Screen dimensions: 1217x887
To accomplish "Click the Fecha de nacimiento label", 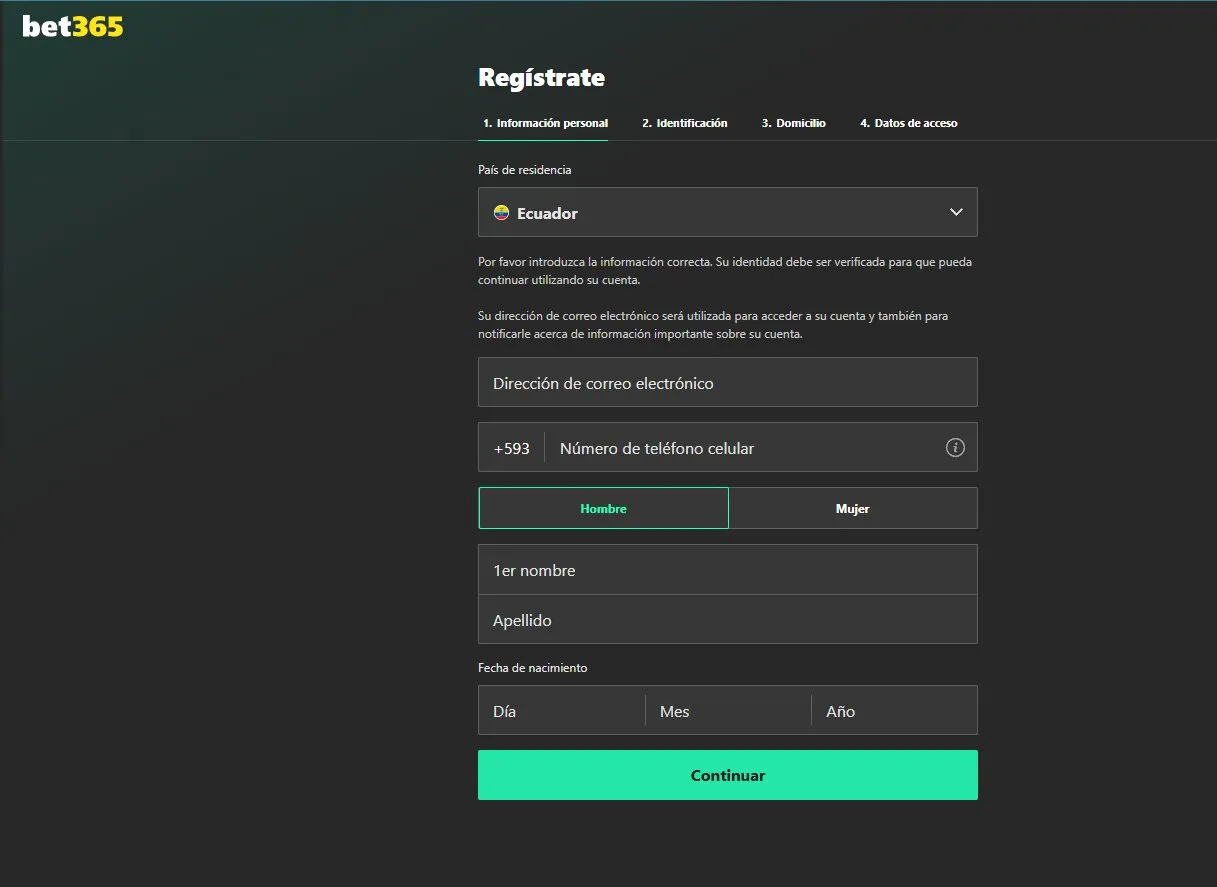I will [x=533, y=667].
